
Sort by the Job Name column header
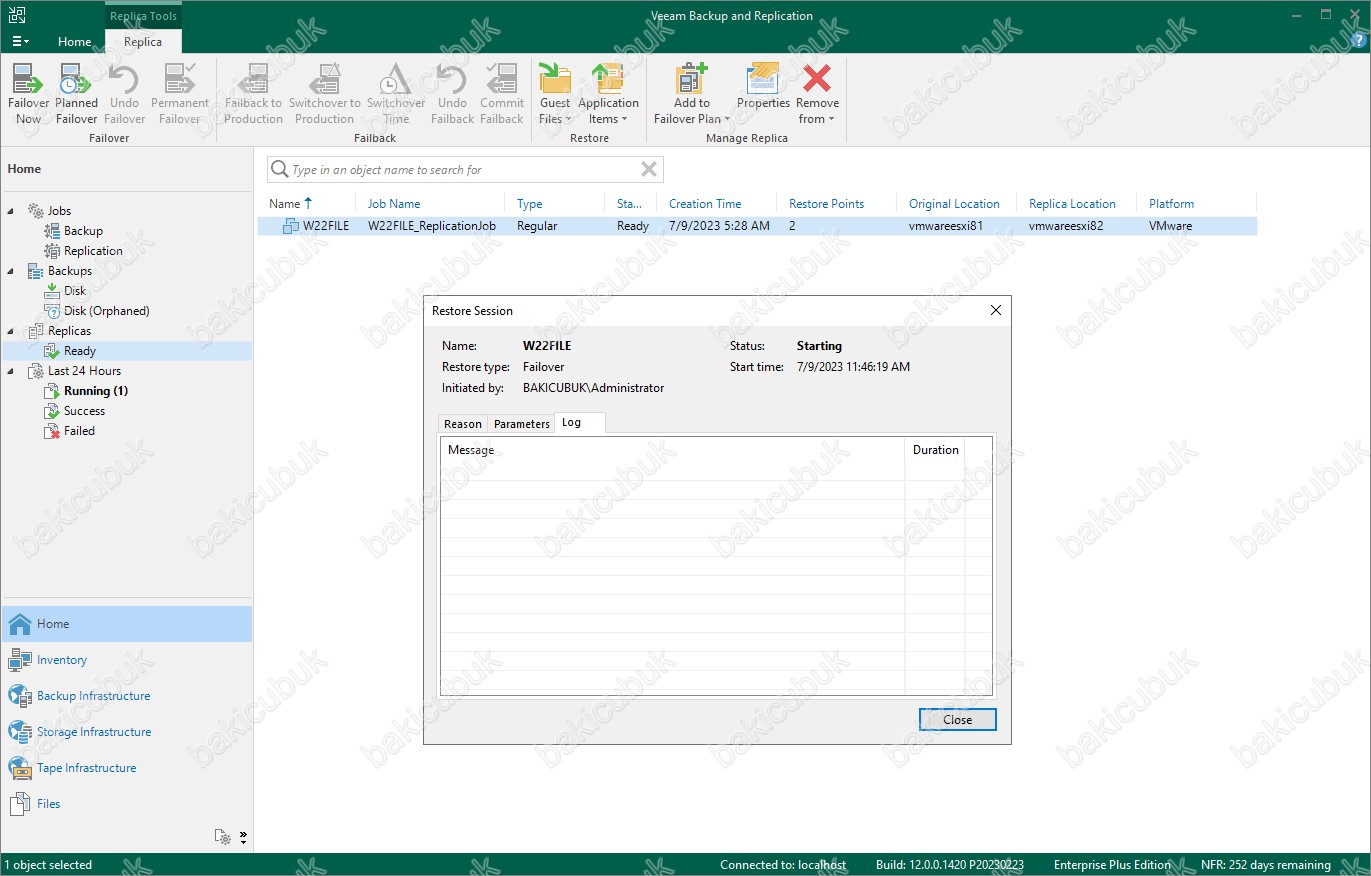click(394, 203)
